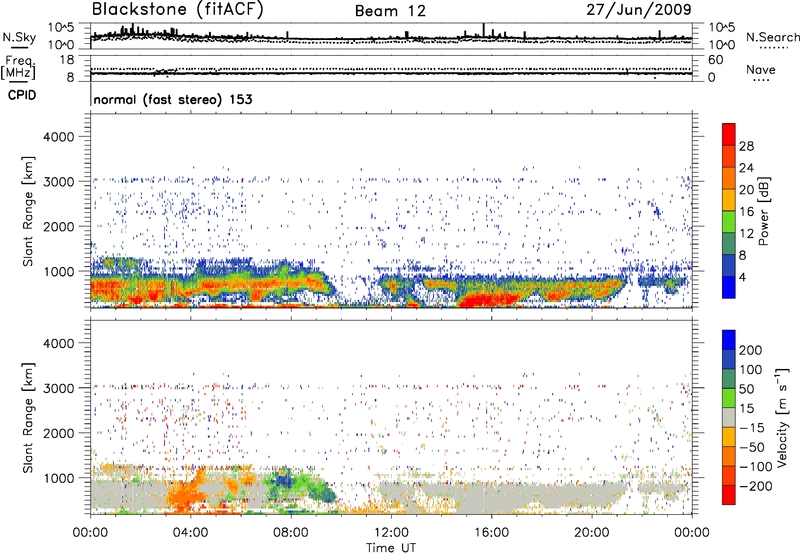Click the '20:00' time axis tick
800x554 pixels.
point(591,533)
